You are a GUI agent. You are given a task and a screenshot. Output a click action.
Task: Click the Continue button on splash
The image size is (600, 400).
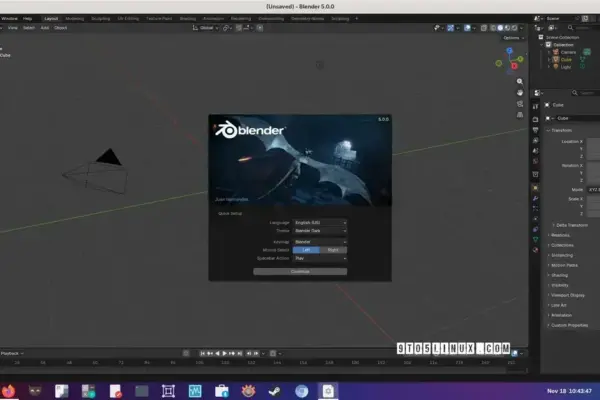click(x=300, y=271)
